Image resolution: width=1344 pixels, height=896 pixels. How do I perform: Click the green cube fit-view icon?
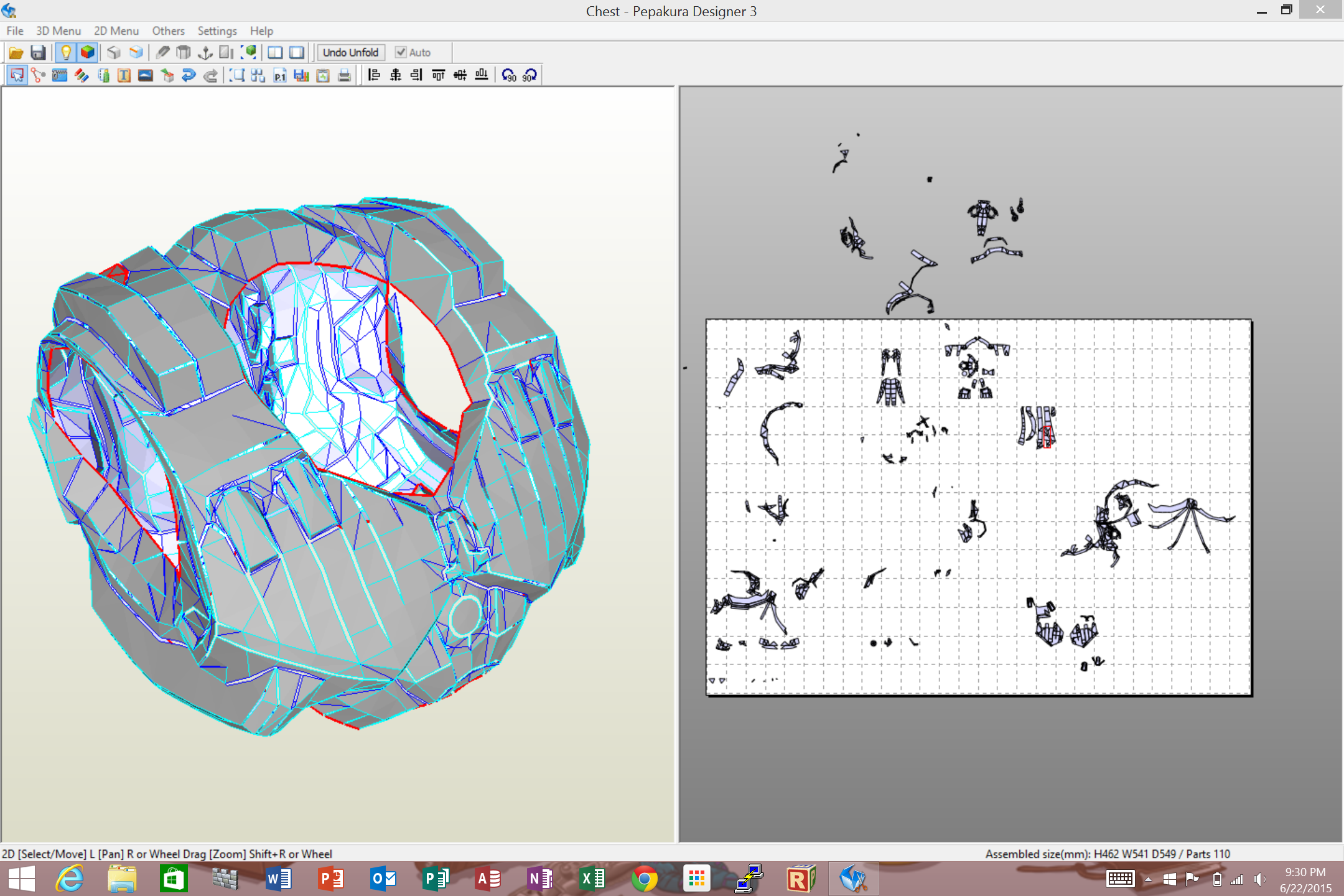click(x=249, y=53)
